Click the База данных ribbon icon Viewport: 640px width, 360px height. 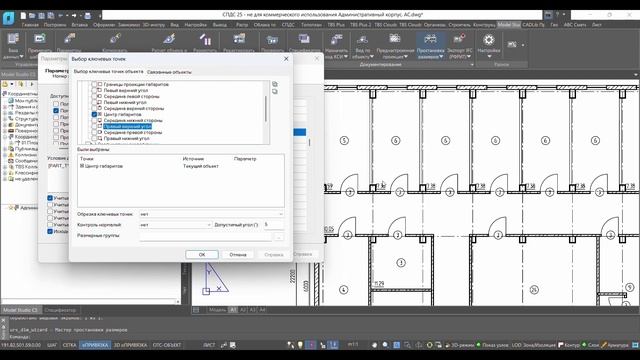tap(13, 39)
